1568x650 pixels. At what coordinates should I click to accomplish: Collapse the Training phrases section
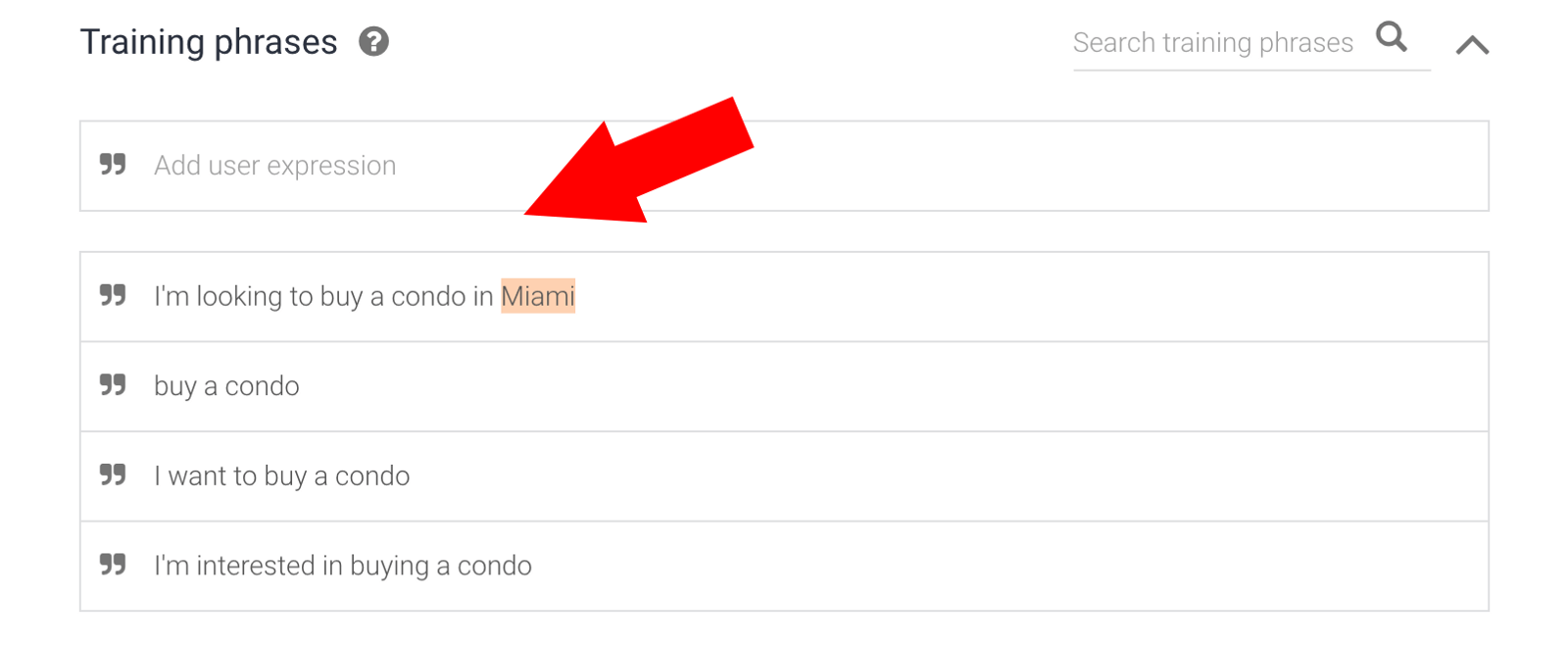1472,45
